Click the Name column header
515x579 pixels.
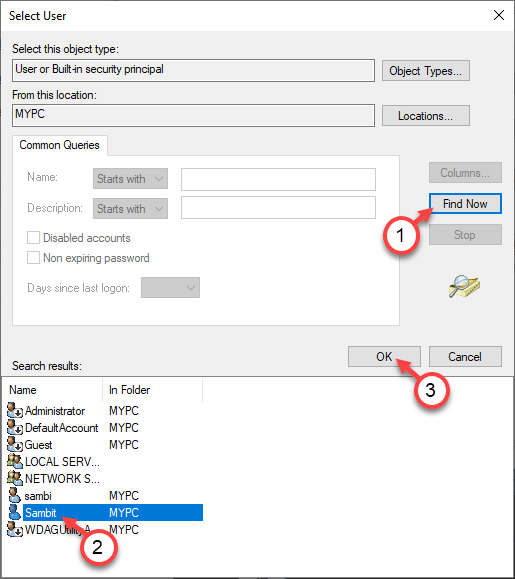click(x=54, y=390)
